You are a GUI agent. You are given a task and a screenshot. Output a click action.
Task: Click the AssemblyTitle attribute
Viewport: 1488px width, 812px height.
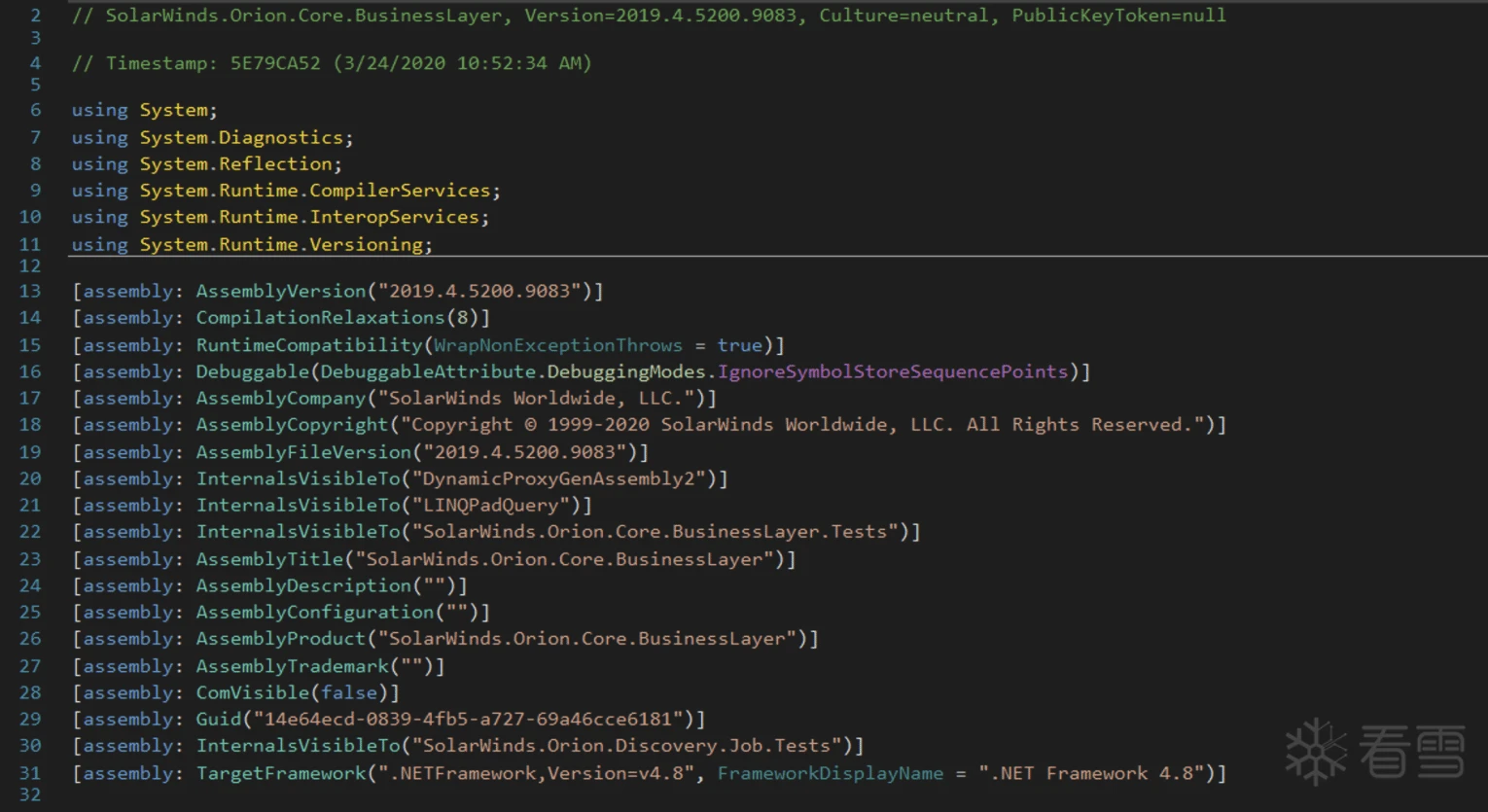coord(269,559)
